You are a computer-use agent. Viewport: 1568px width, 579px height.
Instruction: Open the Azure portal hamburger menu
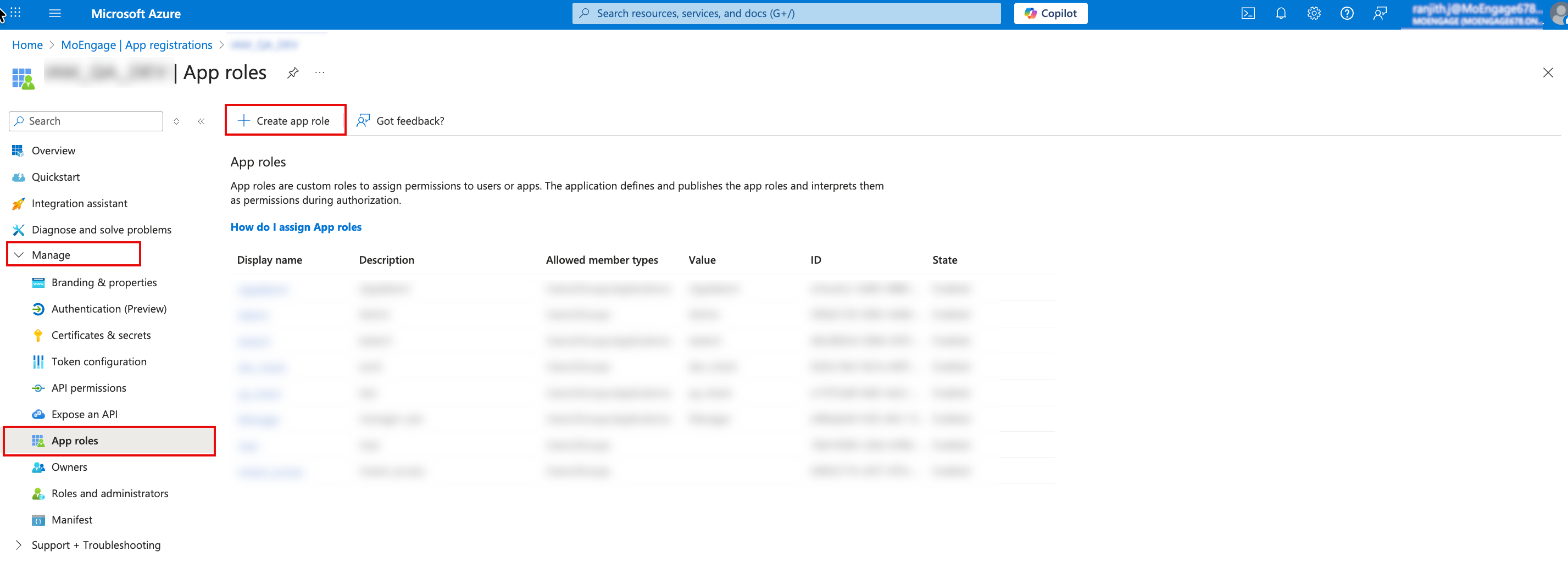coord(55,13)
